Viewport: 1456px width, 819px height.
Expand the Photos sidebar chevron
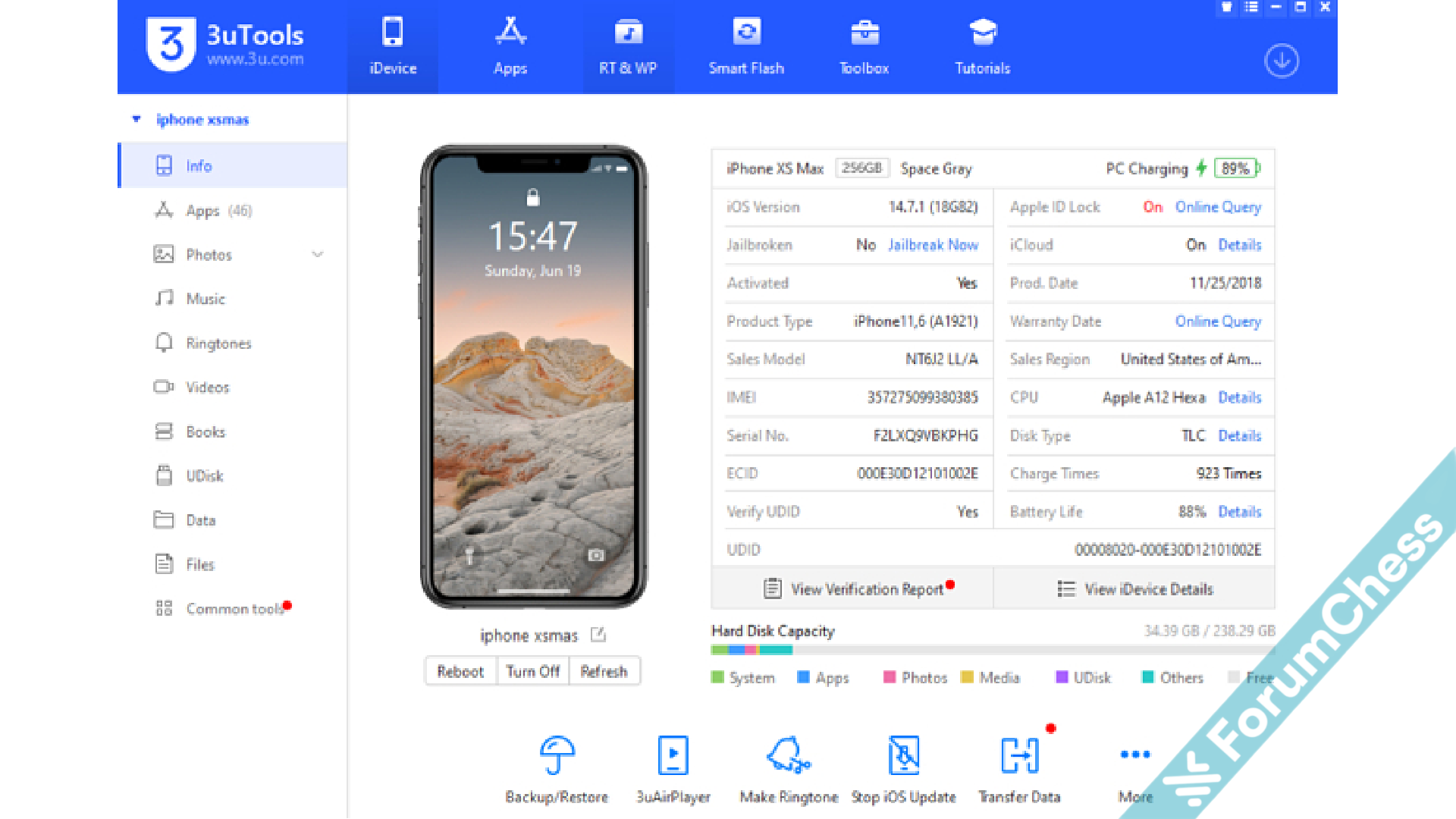318,255
